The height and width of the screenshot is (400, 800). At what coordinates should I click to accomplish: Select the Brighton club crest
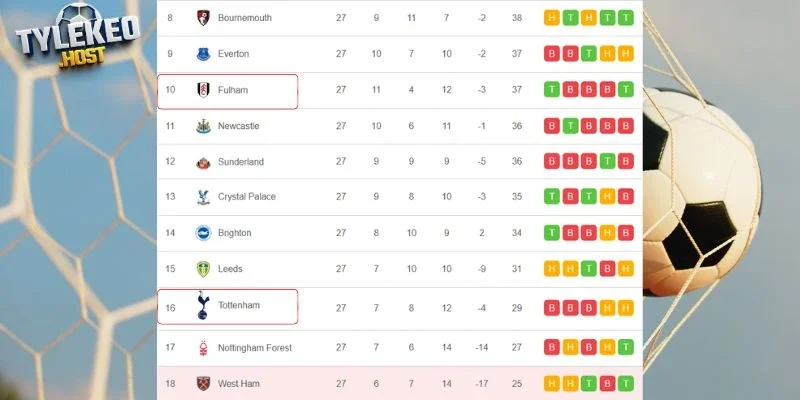click(x=203, y=233)
